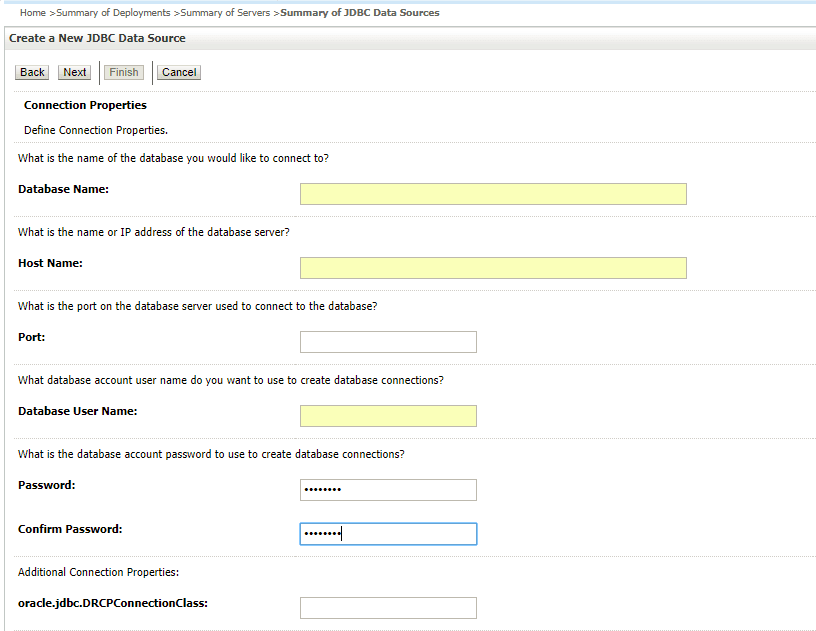This screenshot has width=816, height=631.
Task: Click the Home breadcrumb link
Action: pyautogui.click(x=32, y=13)
